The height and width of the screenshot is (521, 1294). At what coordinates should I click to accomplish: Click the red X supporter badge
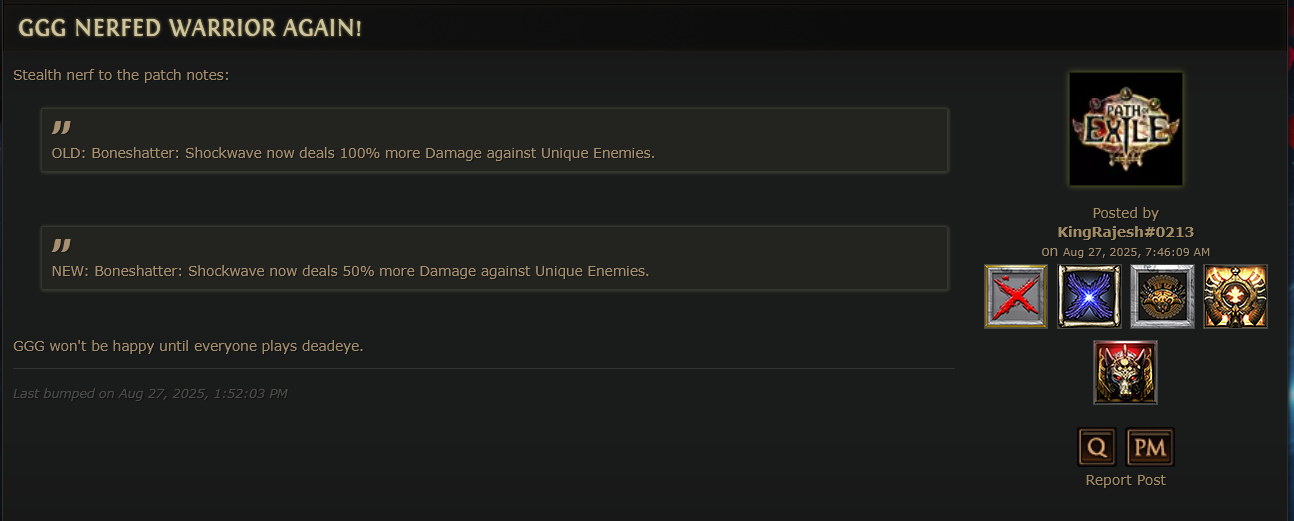pos(1016,297)
